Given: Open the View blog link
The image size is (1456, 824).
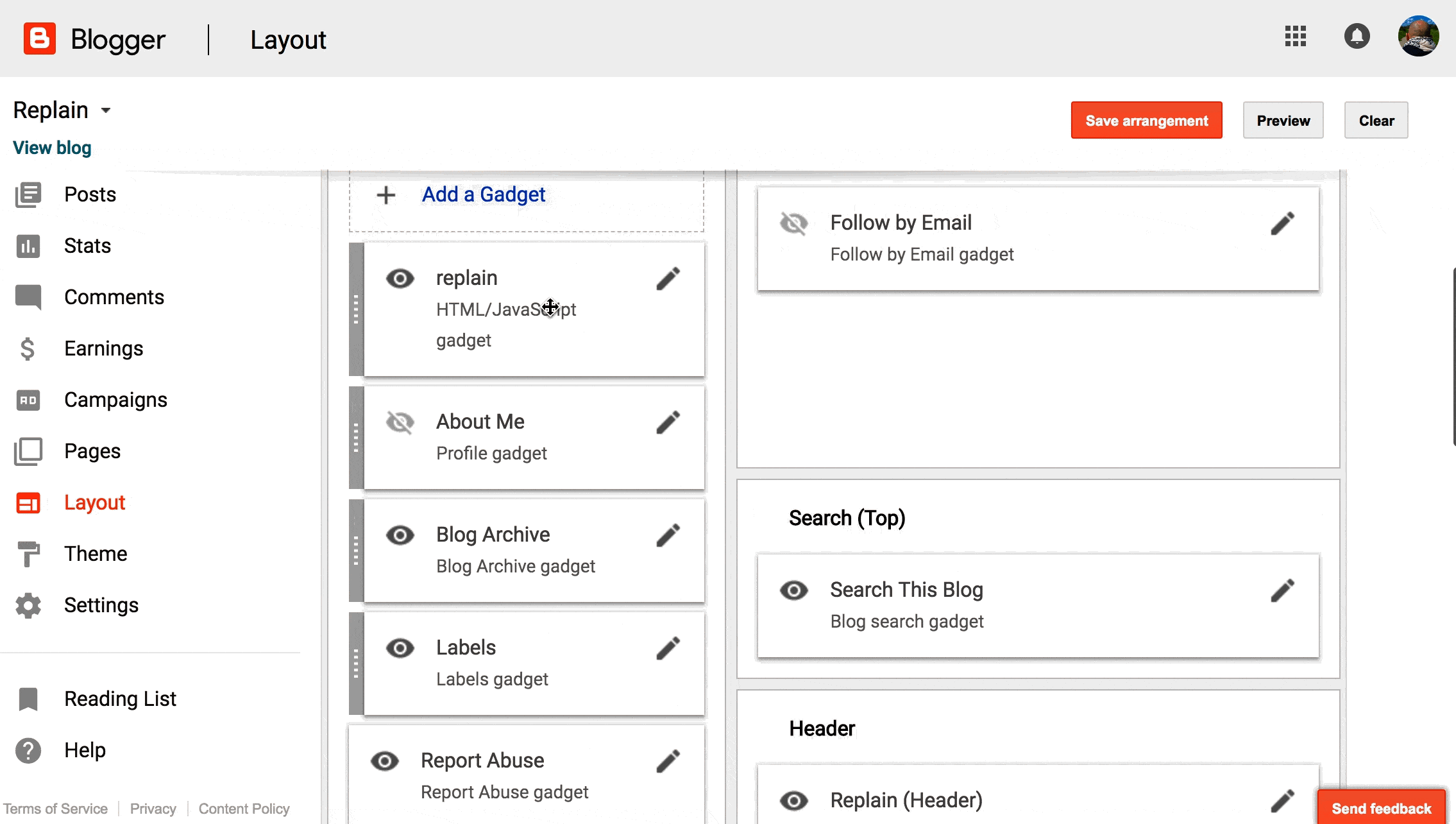Looking at the screenshot, I should pyautogui.click(x=52, y=148).
